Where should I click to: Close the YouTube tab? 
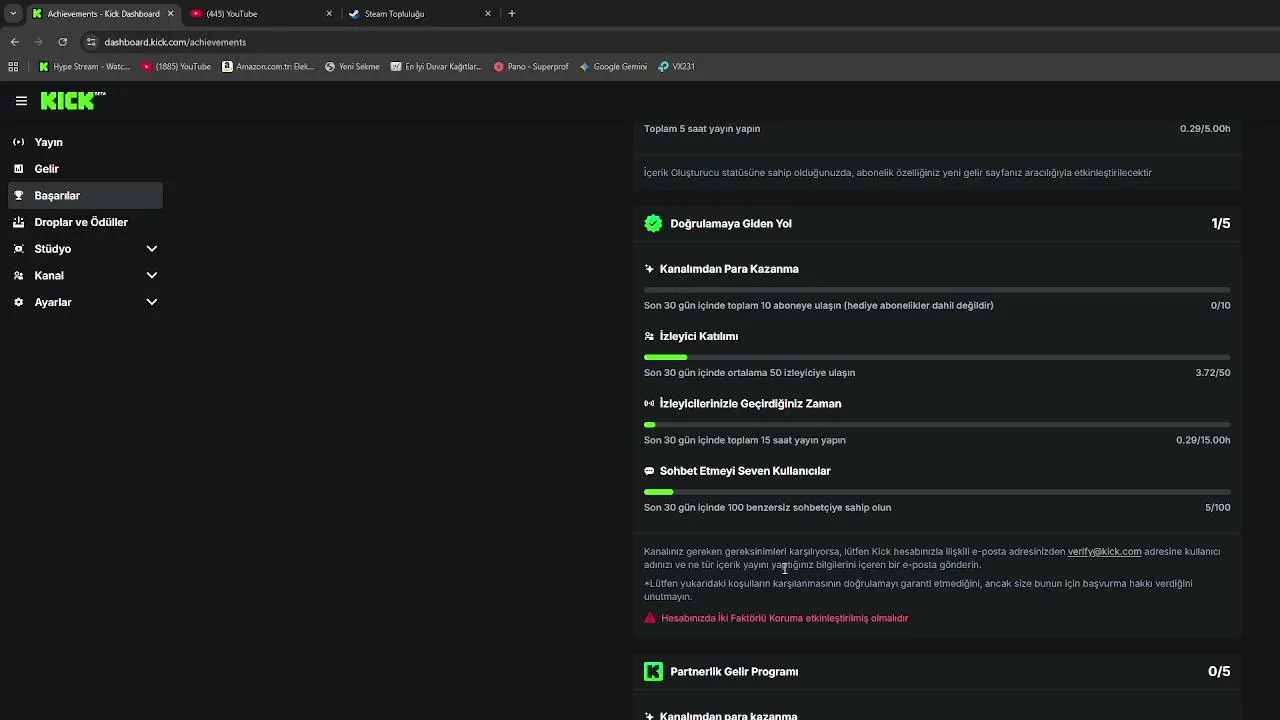pyautogui.click(x=329, y=14)
